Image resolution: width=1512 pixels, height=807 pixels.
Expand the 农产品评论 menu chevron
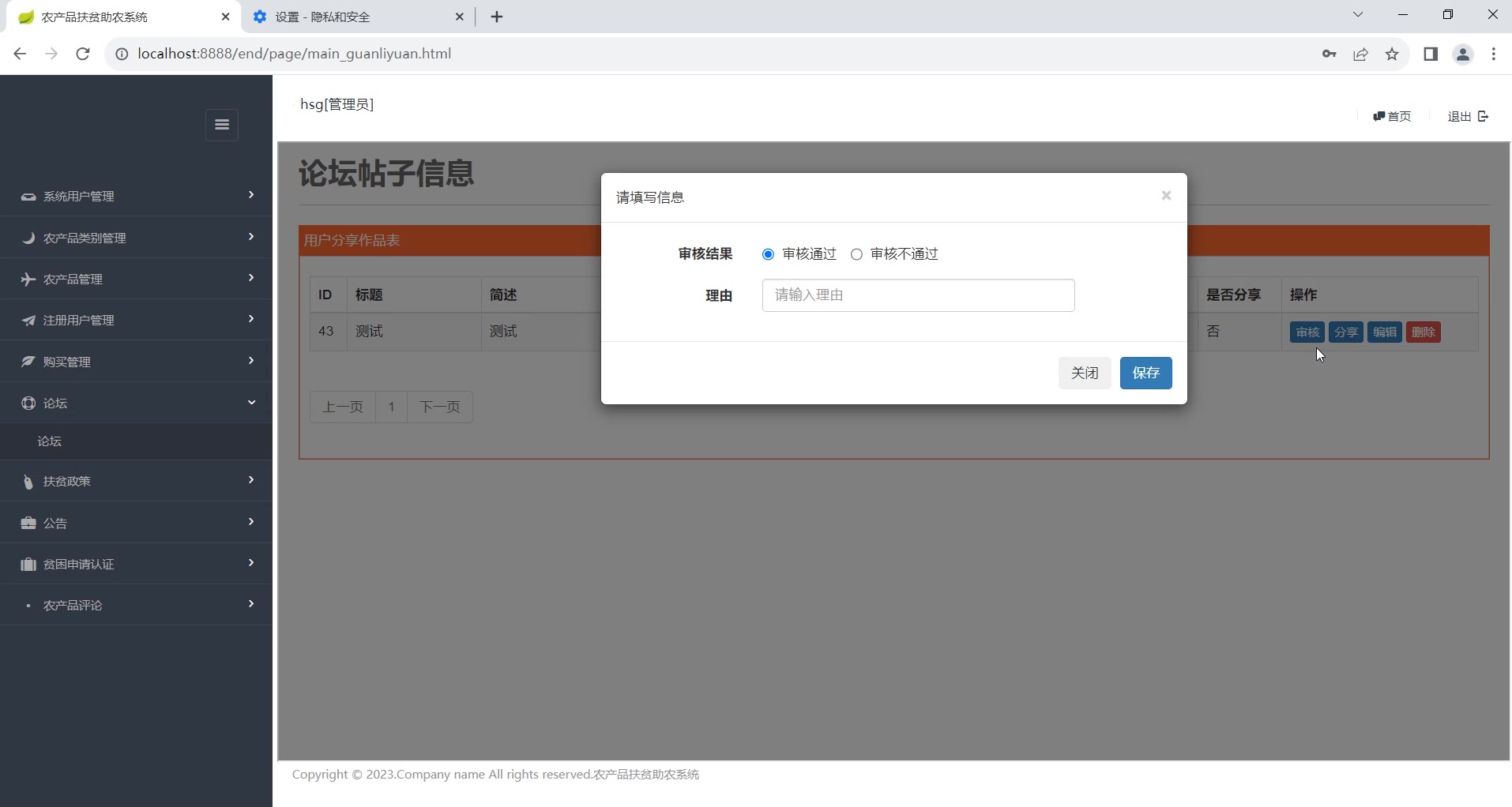[x=251, y=604]
